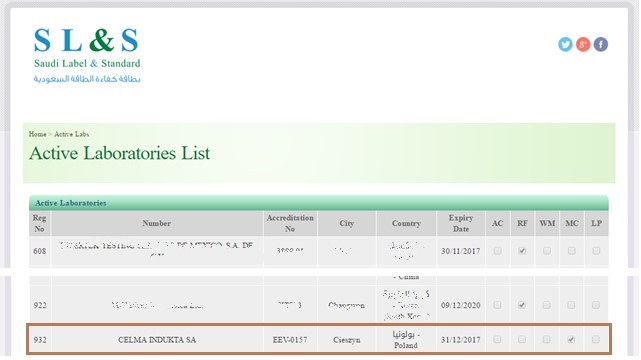Select accreditation number EEV-0157
This screenshot has height=360, width=641.
(x=290, y=340)
